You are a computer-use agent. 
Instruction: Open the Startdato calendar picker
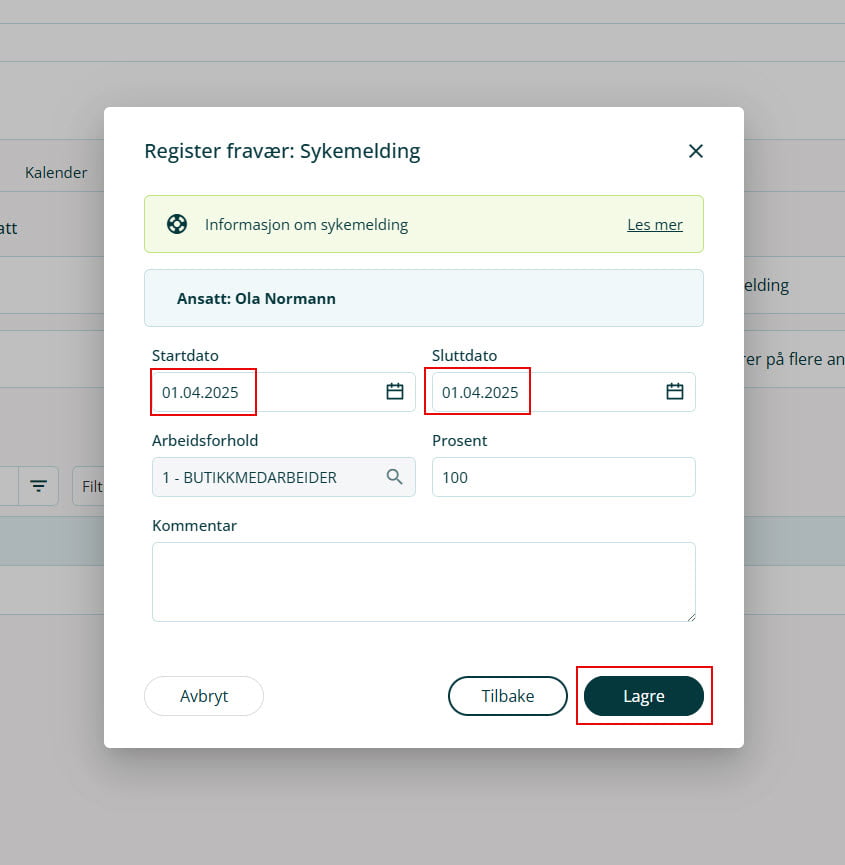tap(395, 392)
